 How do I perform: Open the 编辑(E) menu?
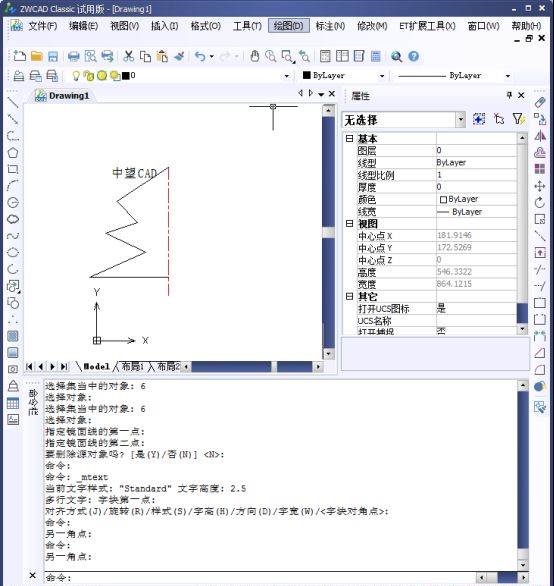pyautogui.click(x=83, y=26)
